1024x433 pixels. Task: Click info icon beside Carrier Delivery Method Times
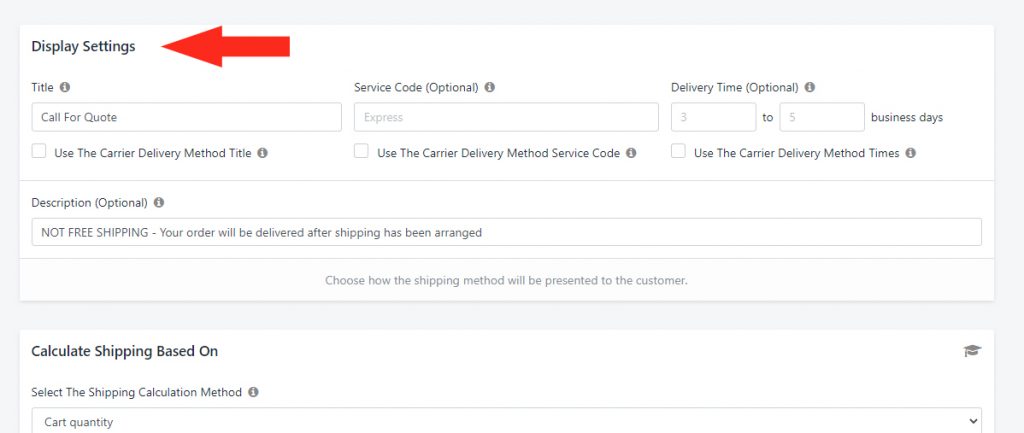[x=910, y=153]
